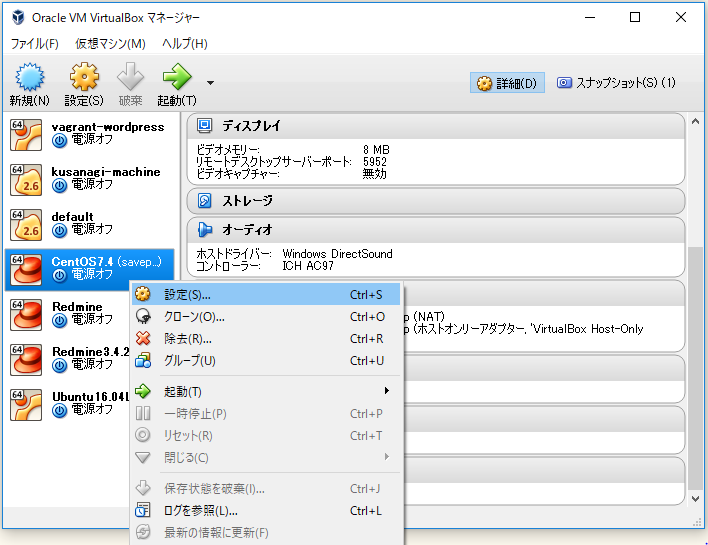Click the green arrow Start icon in context menu
This screenshot has height=545, width=708.
(x=143, y=391)
